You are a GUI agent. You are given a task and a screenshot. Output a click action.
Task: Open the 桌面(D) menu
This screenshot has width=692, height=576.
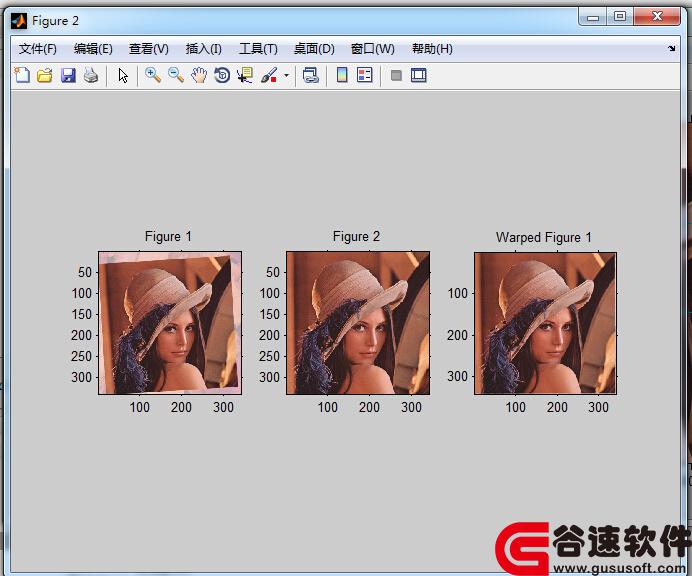(314, 49)
